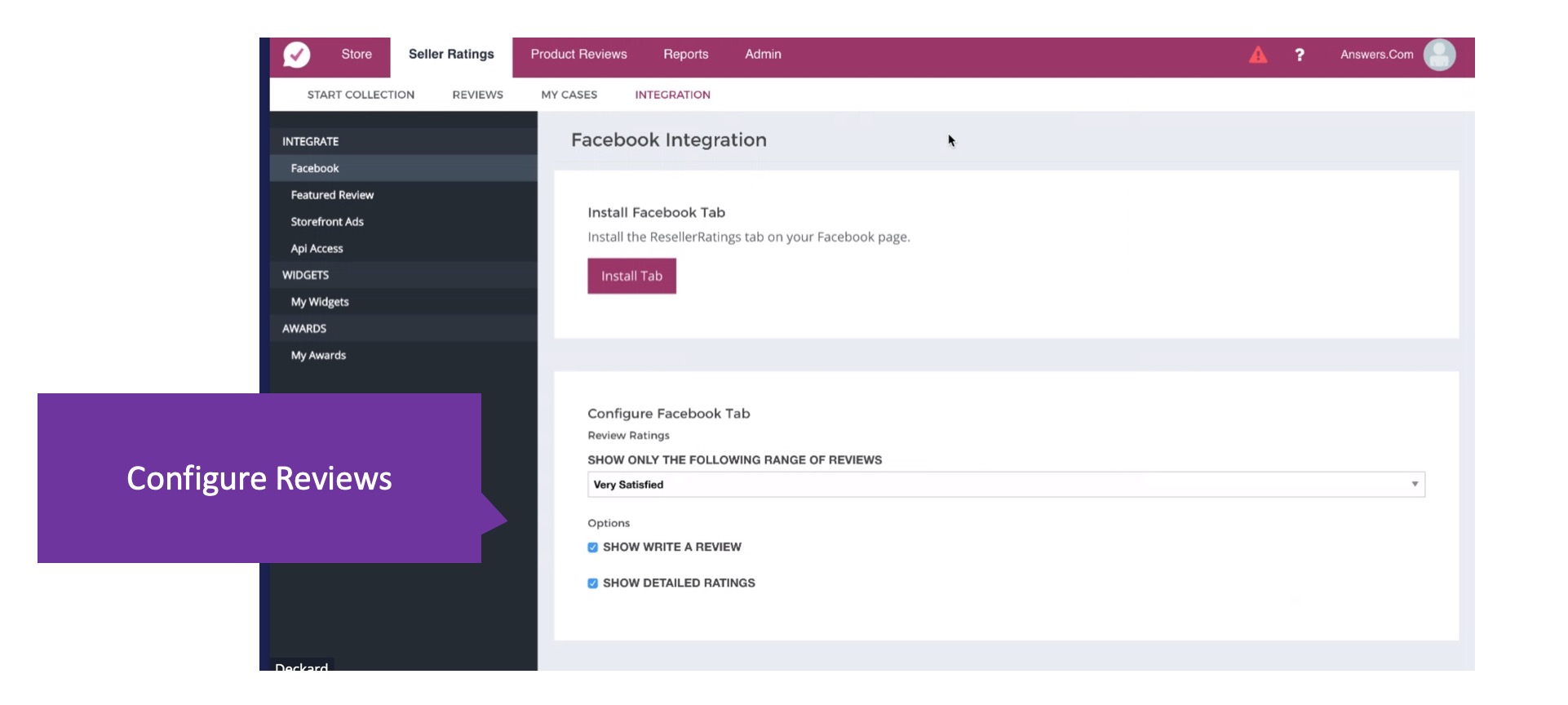The width and height of the screenshot is (1568, 705).
Task: Click the ResellerRatings checkmark logo
Action: [x=296, y=55]
